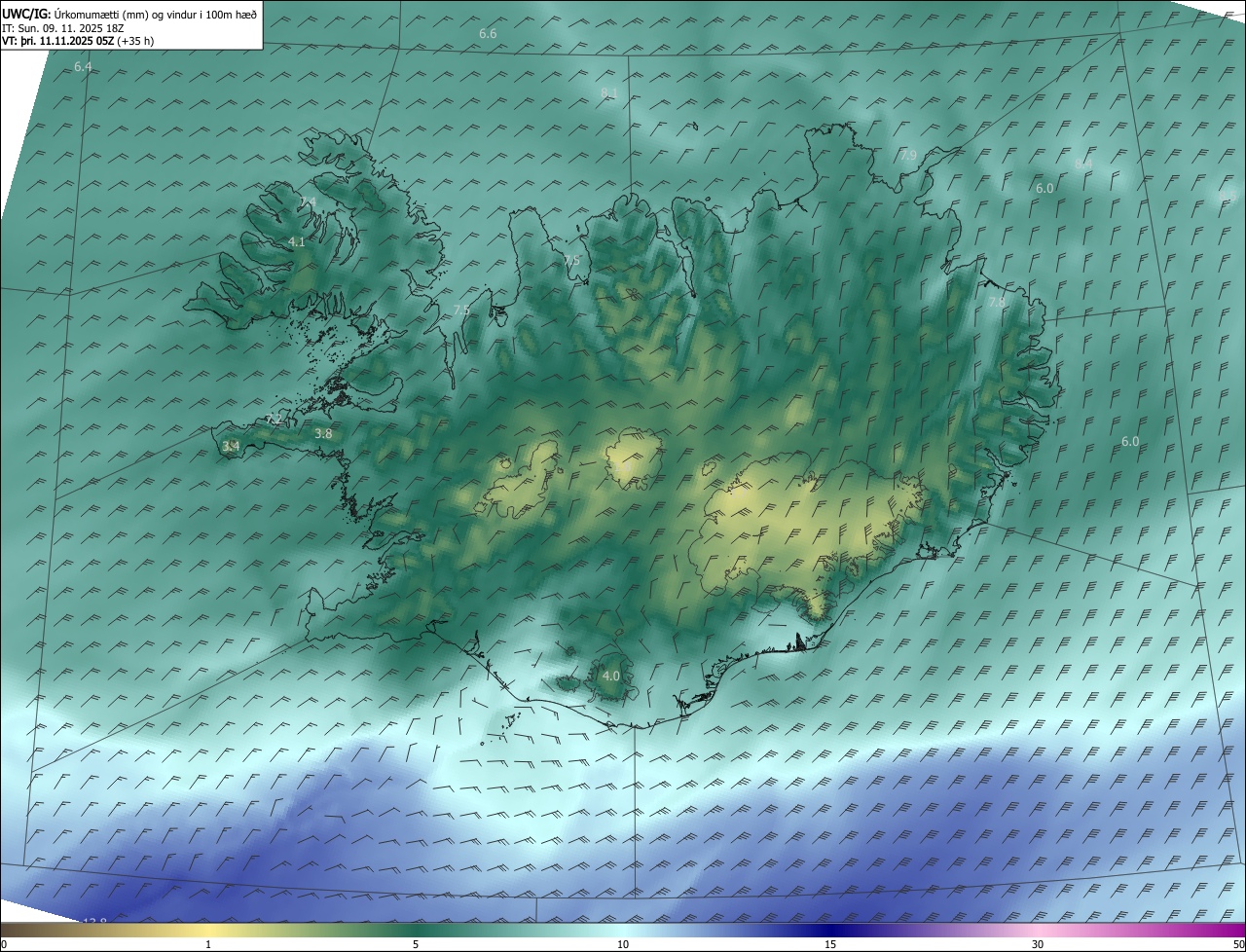Select the 30 tick on the color scale

pyautogui.click(x=1038, y=944)
